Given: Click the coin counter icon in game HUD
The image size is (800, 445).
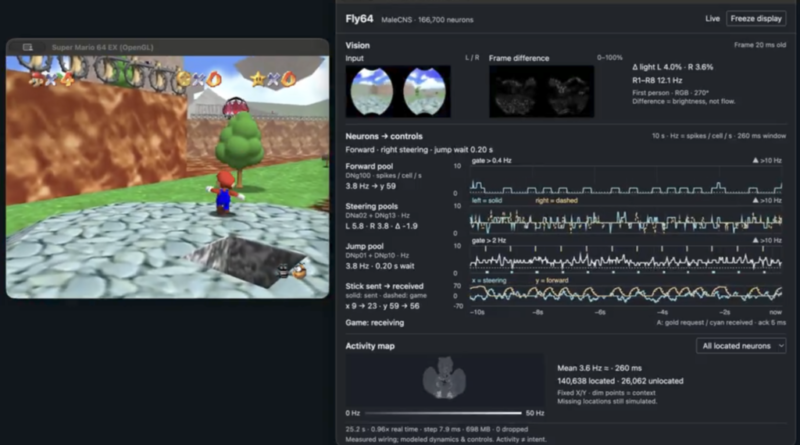Looking at the screenshot, I should coord(184,79).
